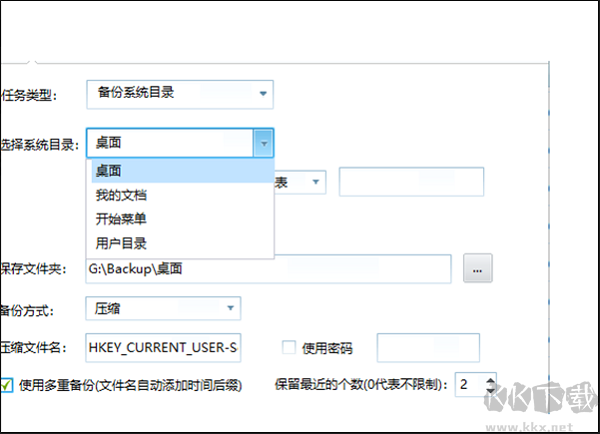Viewport: 600px width, 434px height.
Task: Choose 我的文档 in the directory list
Action: [180, 195]
